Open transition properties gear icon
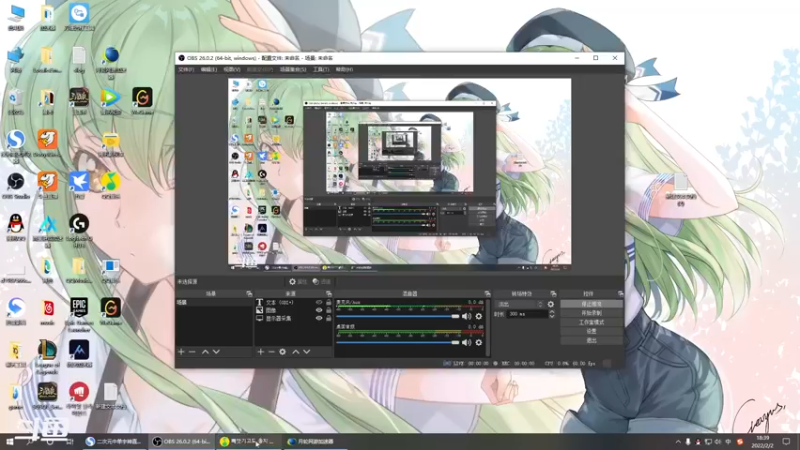This screenshot has width=800, height=450. [x=551, y=304]
